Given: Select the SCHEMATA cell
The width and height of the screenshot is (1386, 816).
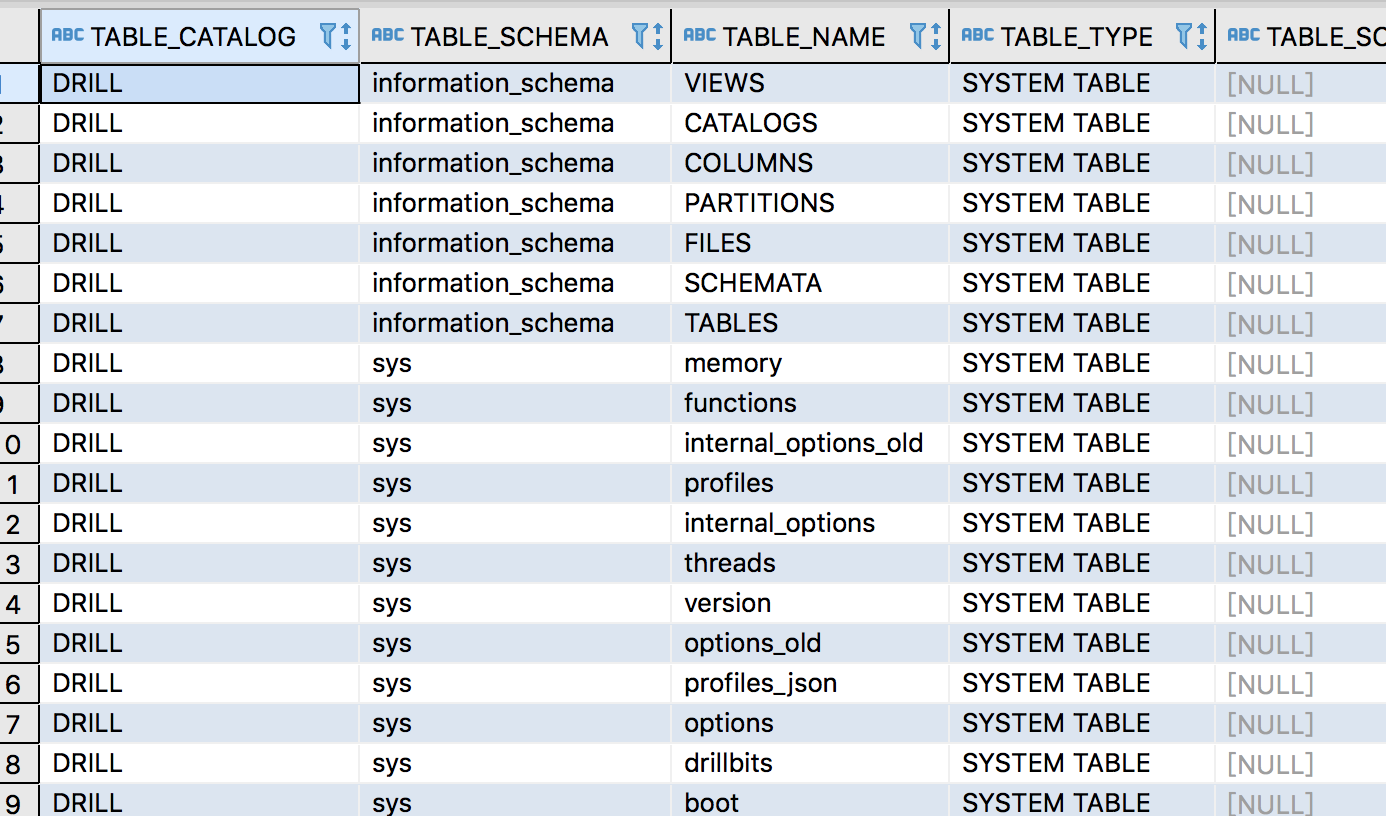Looking at the screenshot, I should coord(811,283).
